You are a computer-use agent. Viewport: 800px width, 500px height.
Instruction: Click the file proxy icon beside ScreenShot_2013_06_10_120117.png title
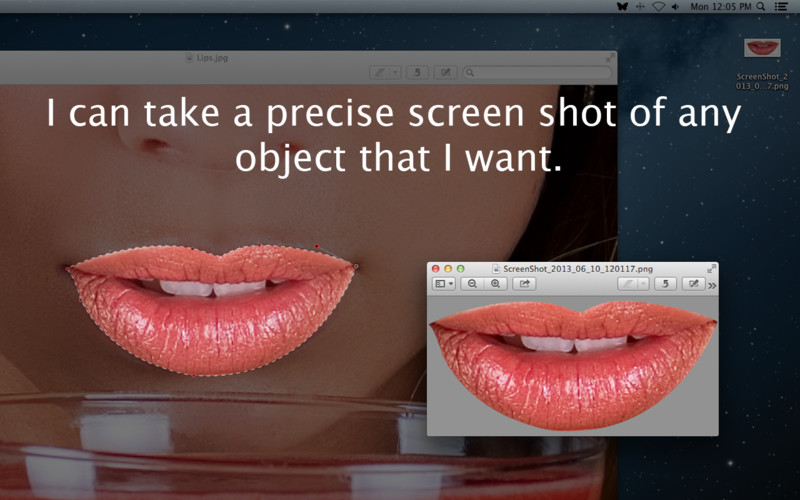496,269
